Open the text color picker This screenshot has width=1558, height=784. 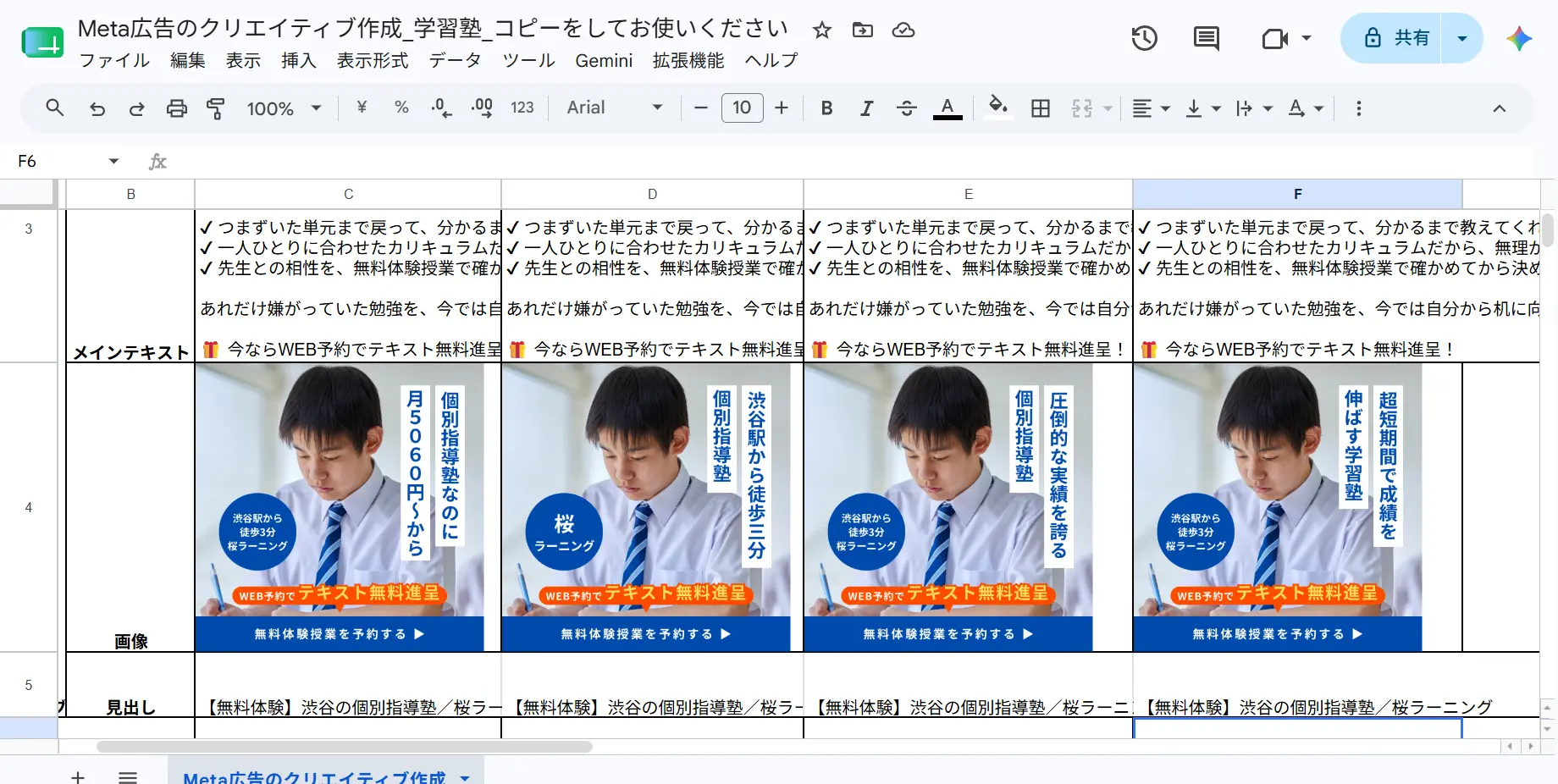point(948,108)
